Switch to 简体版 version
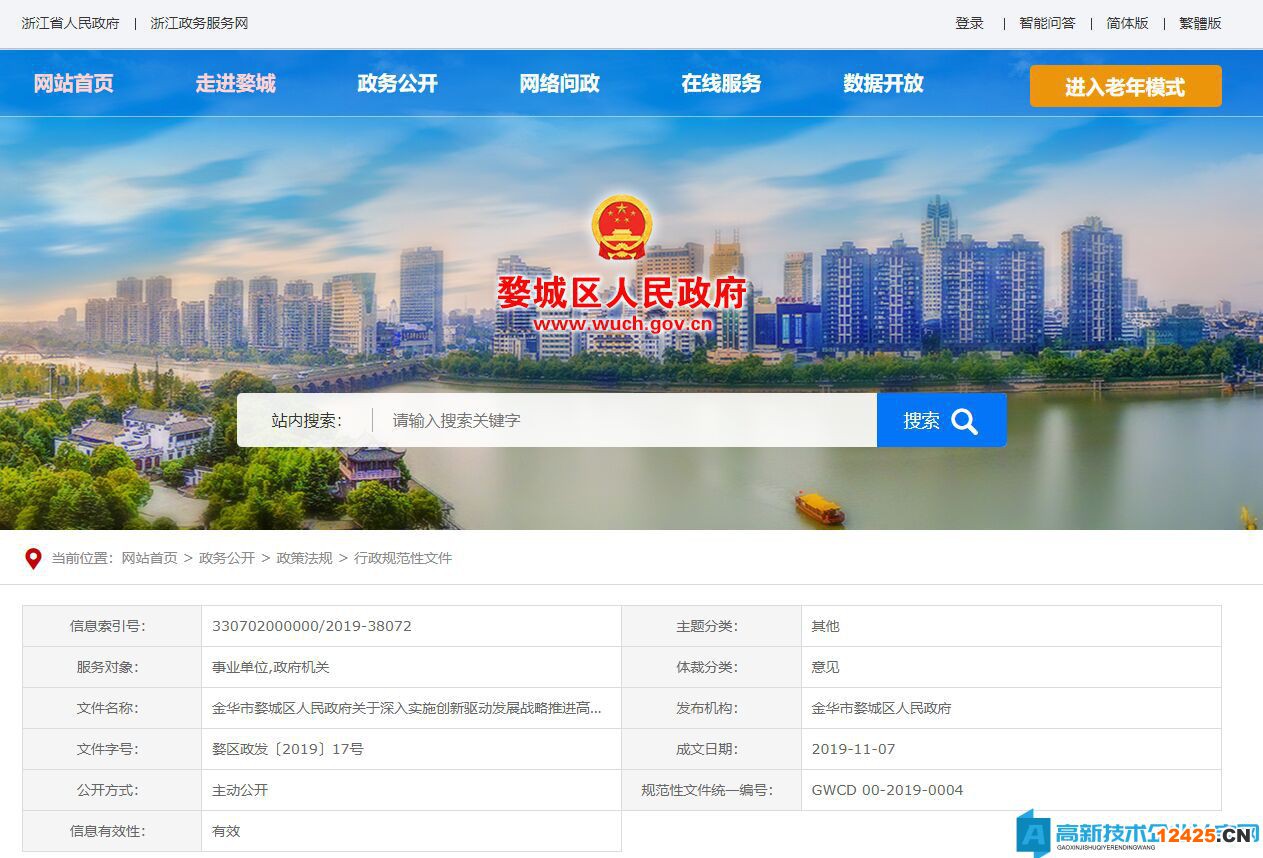The height and width of the screenshot is (858, 1263). [1127, 23]
